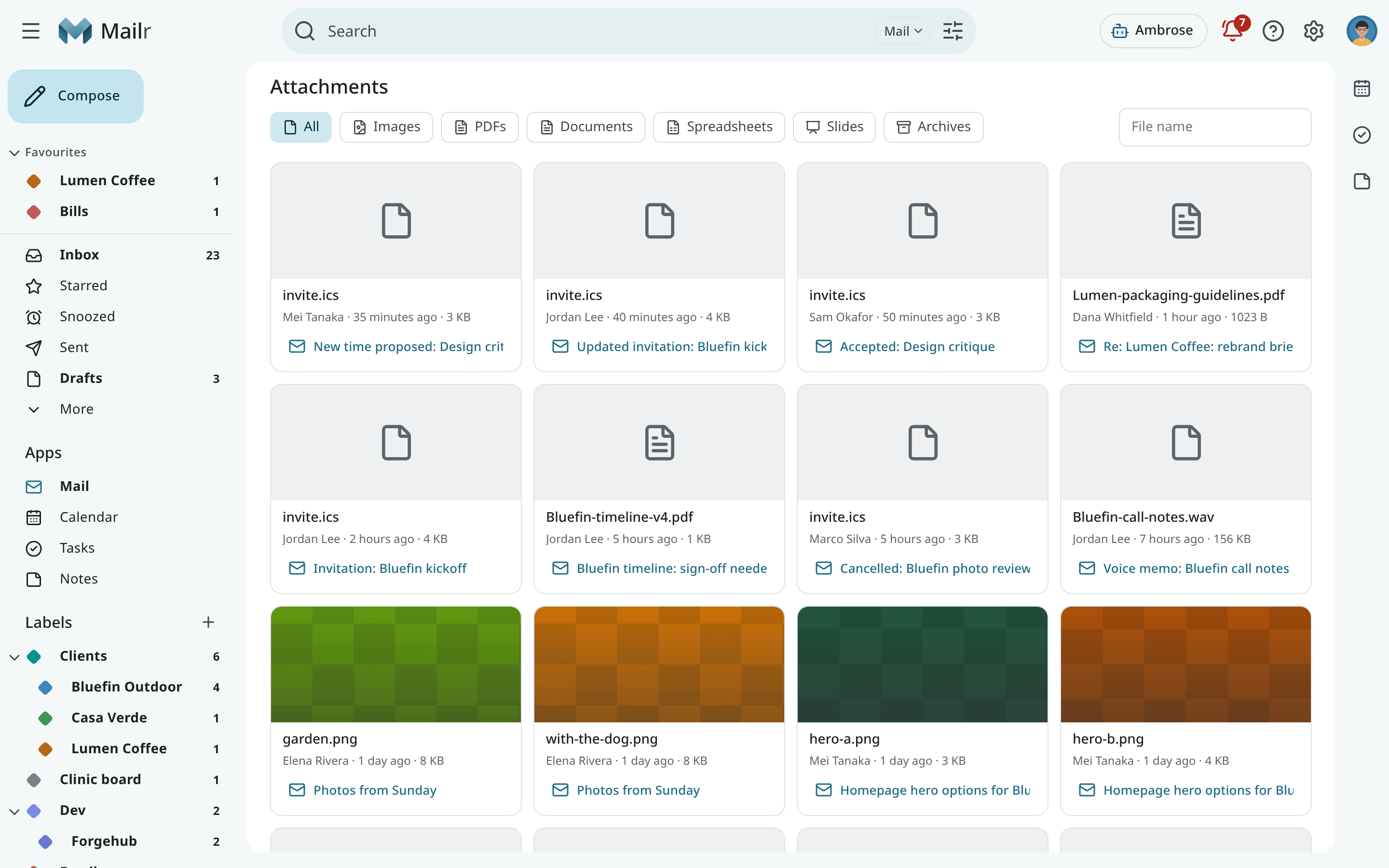Filter attachments by PDFs
1389x868 pixels.
point(480,127)
